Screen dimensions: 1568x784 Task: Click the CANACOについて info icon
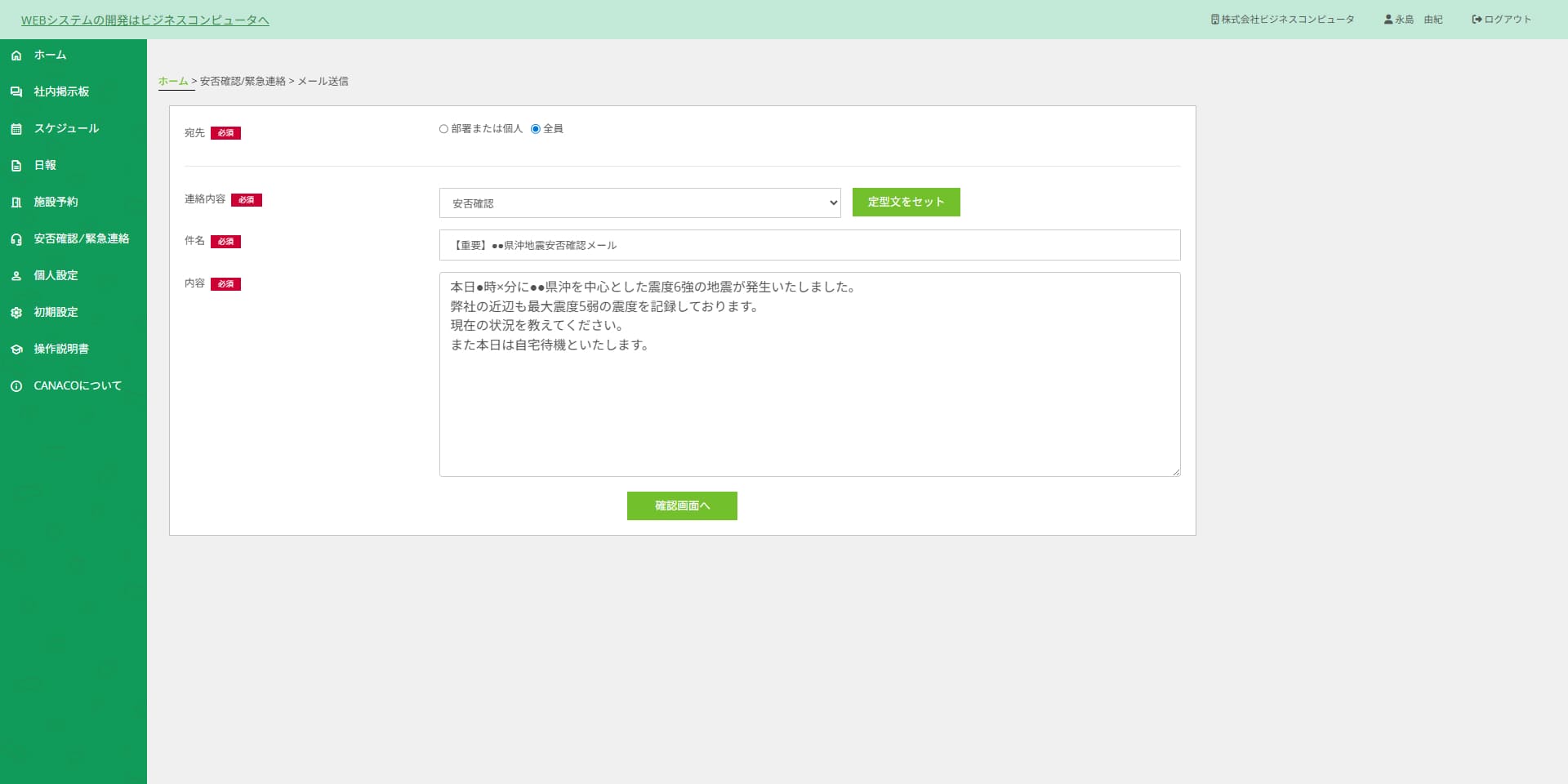point(16,385)
